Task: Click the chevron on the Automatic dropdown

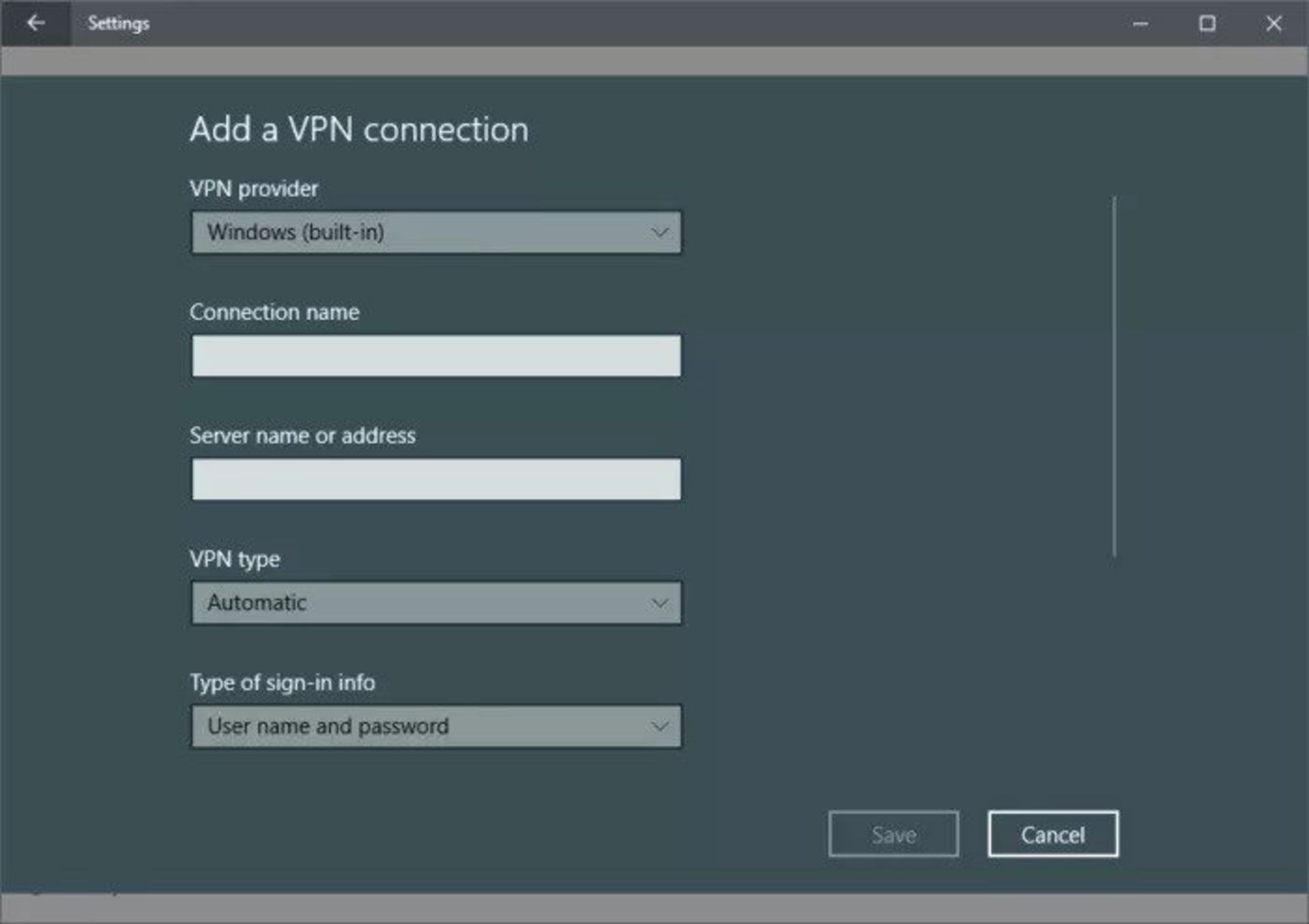Action: (x=659, y=603)
